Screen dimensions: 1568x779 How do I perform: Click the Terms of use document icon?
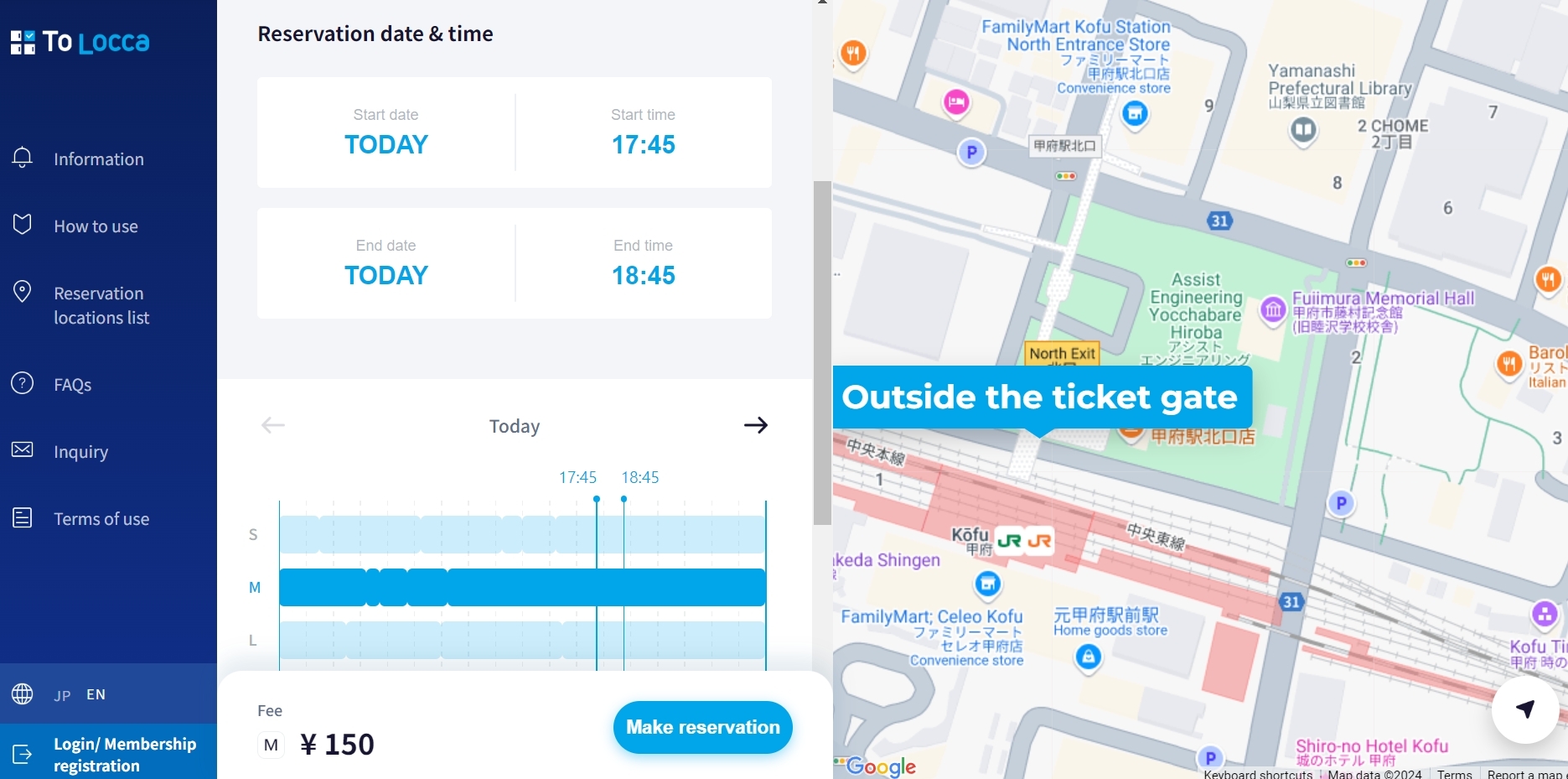[x=23, y=517]
